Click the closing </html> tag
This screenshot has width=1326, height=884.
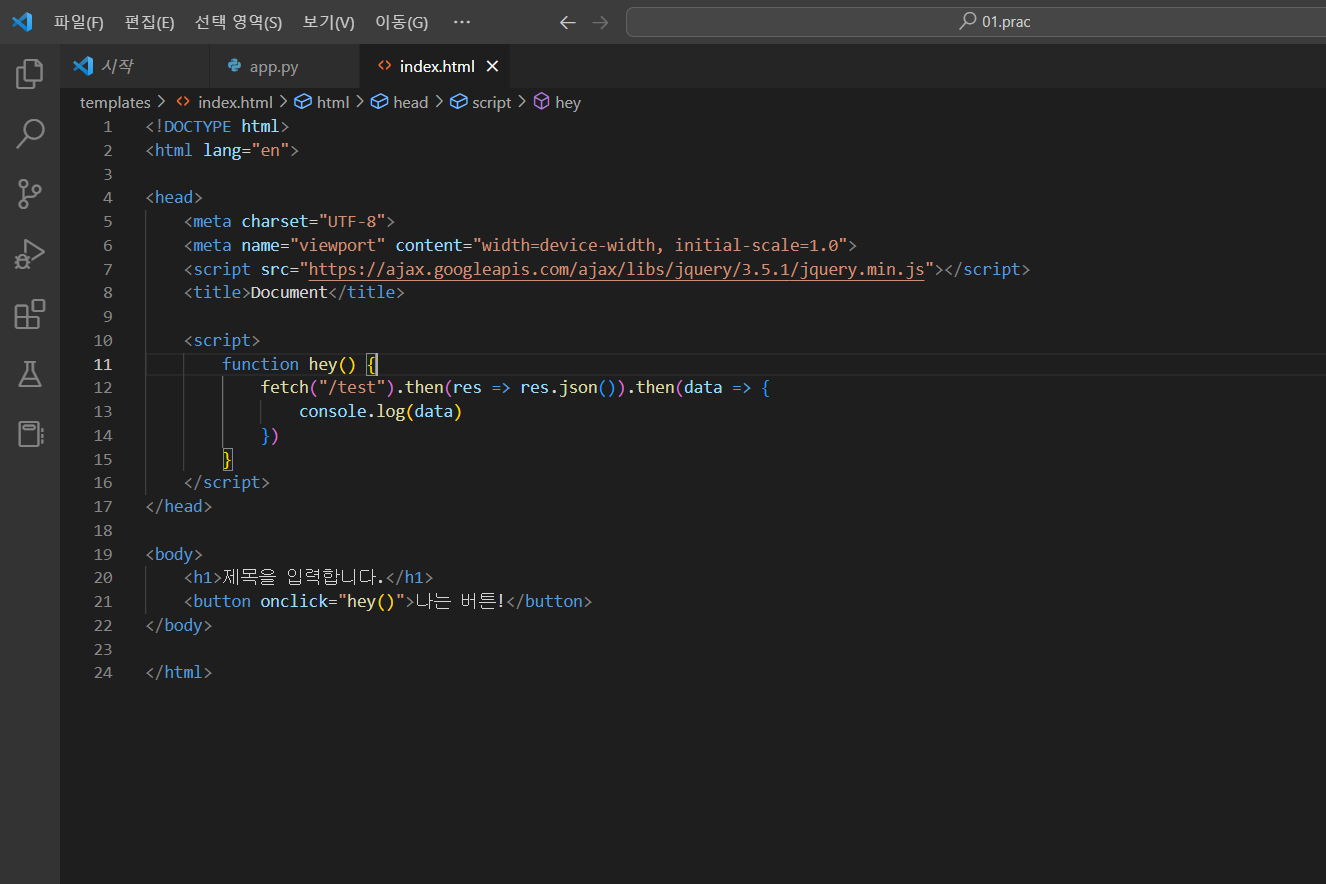179,672
